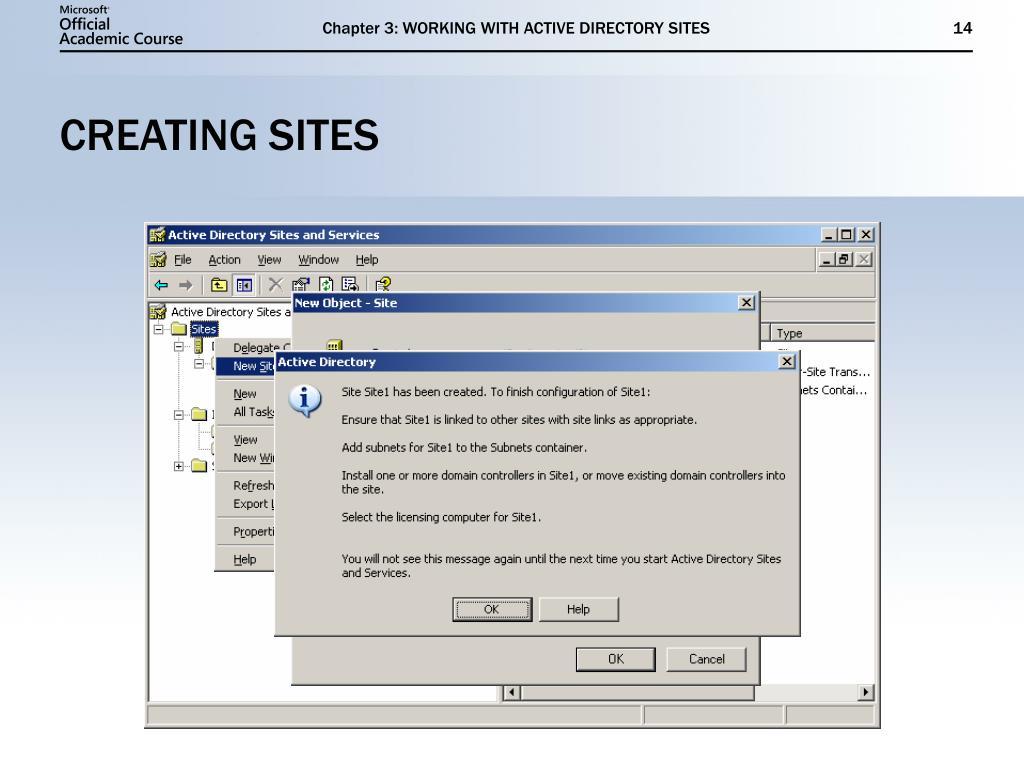Click the folder icon beside the lower minus expander
The image size is (1024, 768).
tap(199, 414)
